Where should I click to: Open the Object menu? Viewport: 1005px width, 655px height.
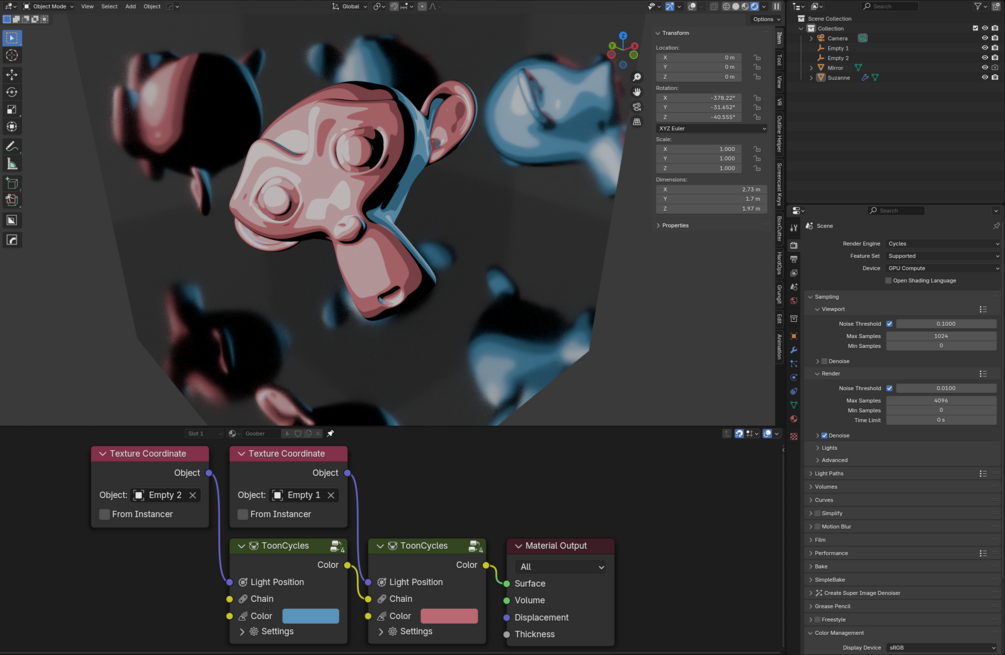[152, 6]
